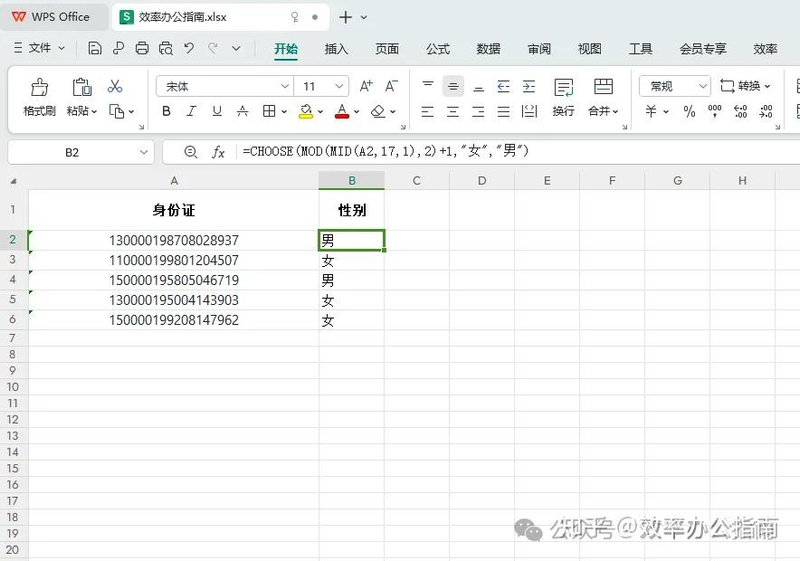The height and width of the screenshot is (561, 800).
Task: Switch to the 开始 ribbon tab
Action: click(286, 49)
